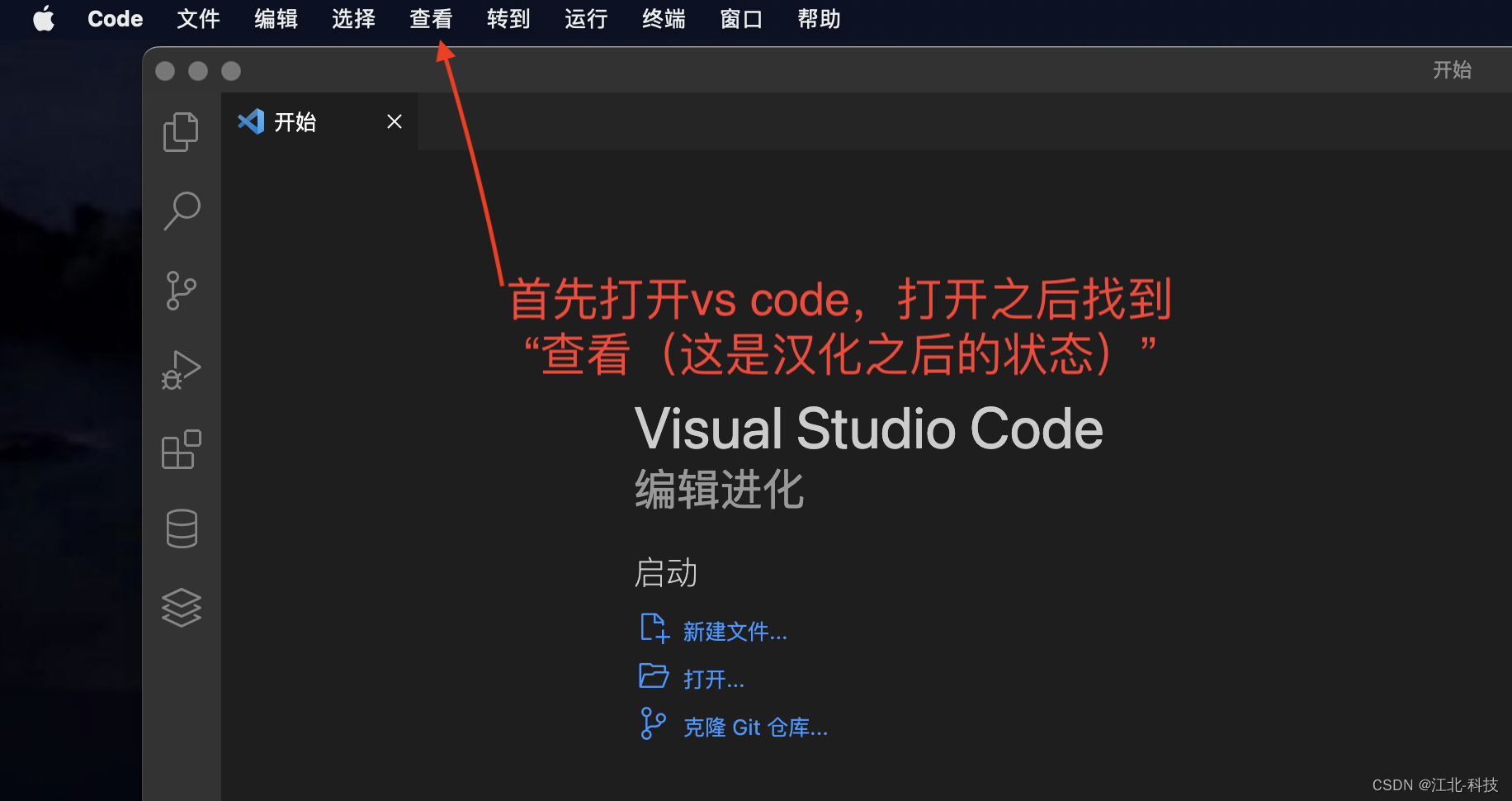Open the 选择 menu

(353, 18)
